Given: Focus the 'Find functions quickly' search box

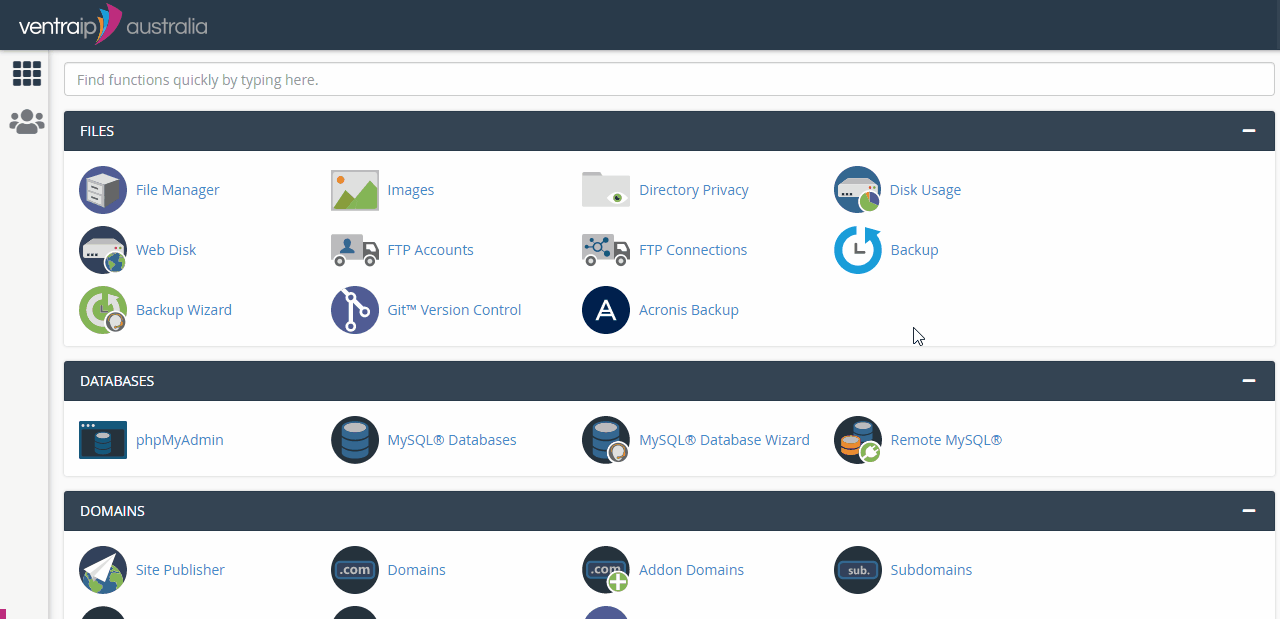Looking at the screenshot, I should coord(669,79).
